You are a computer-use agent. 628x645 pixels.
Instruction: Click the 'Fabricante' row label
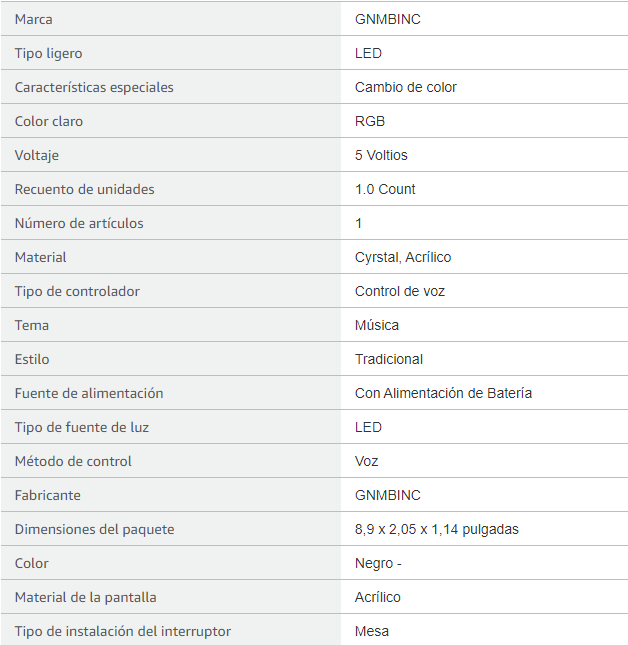(48, 495)
